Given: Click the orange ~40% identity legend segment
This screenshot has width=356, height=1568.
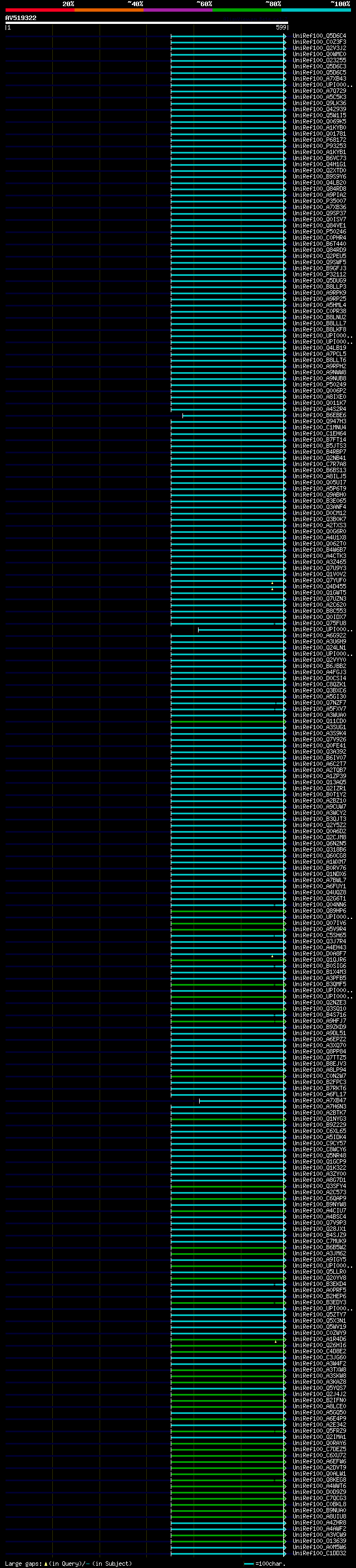Looking at the screenshot, I should coord(109,10).
